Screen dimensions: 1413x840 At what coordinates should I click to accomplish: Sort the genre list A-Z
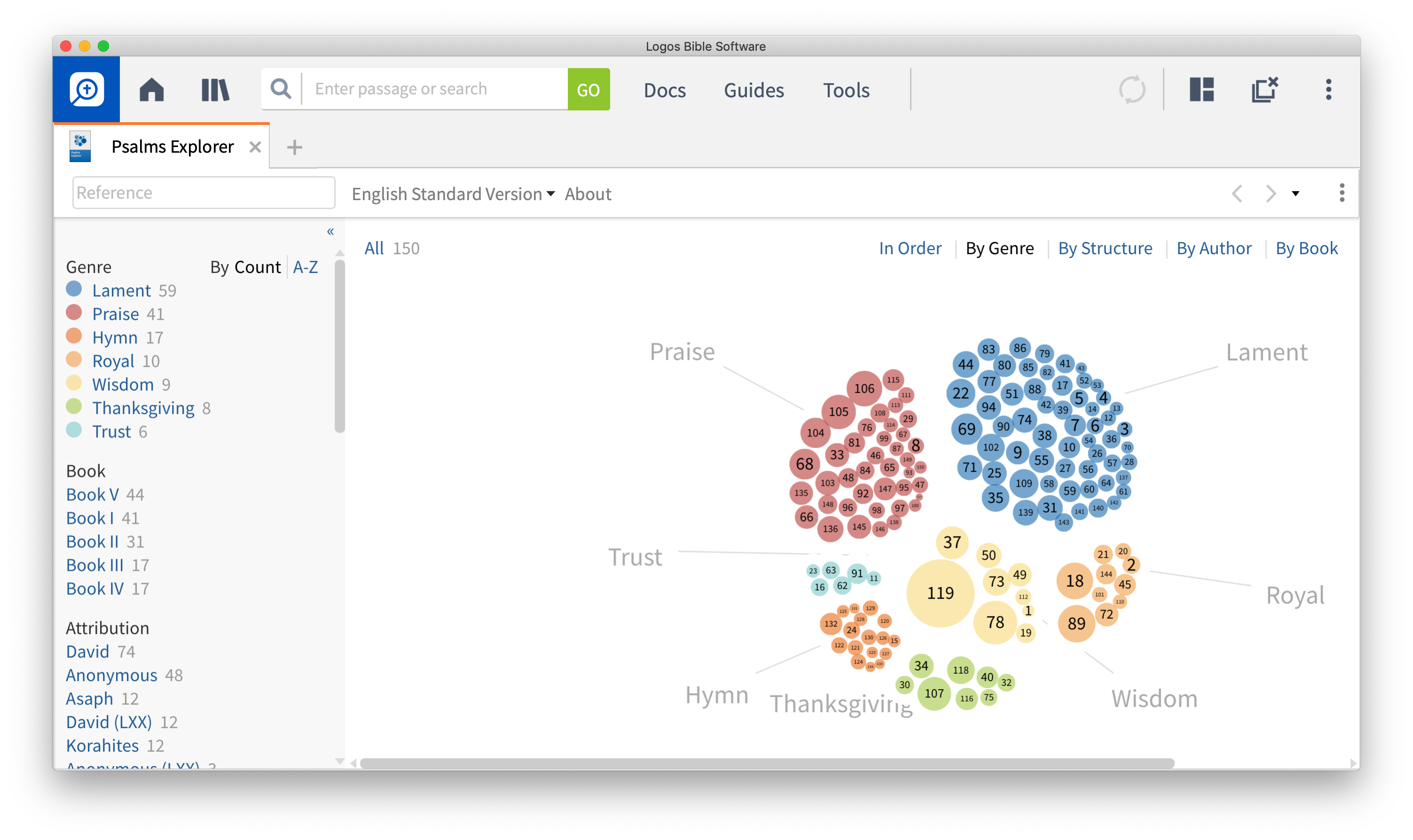pyautogui.click(x=305, y=266)
